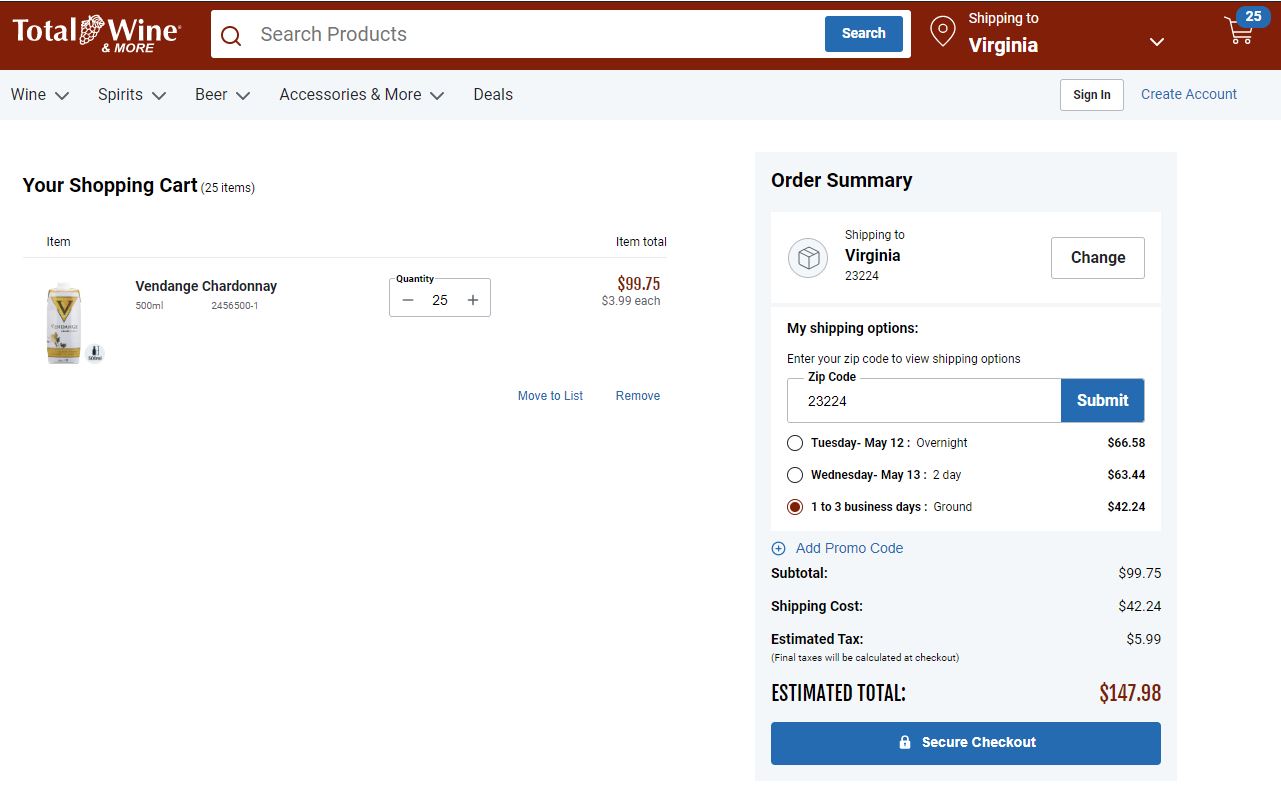Screen dimensions: 1281x789
Task: Click the $3.99 each unit price
Action: 631,301
